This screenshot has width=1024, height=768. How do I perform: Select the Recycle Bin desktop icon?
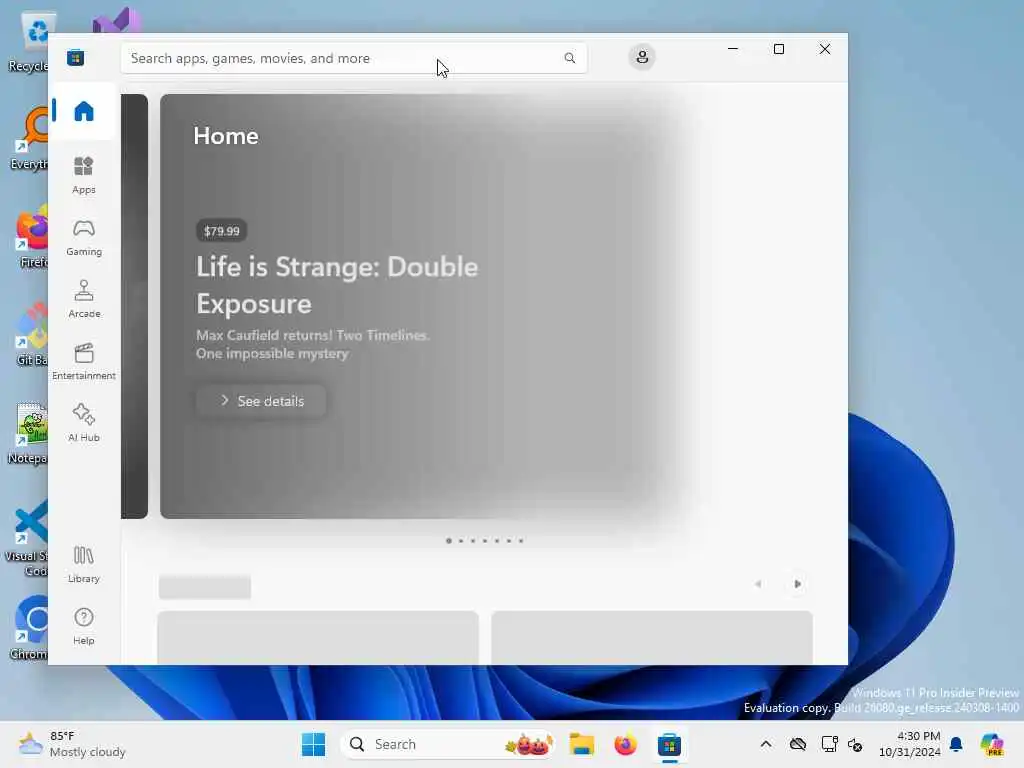[29, 42]
